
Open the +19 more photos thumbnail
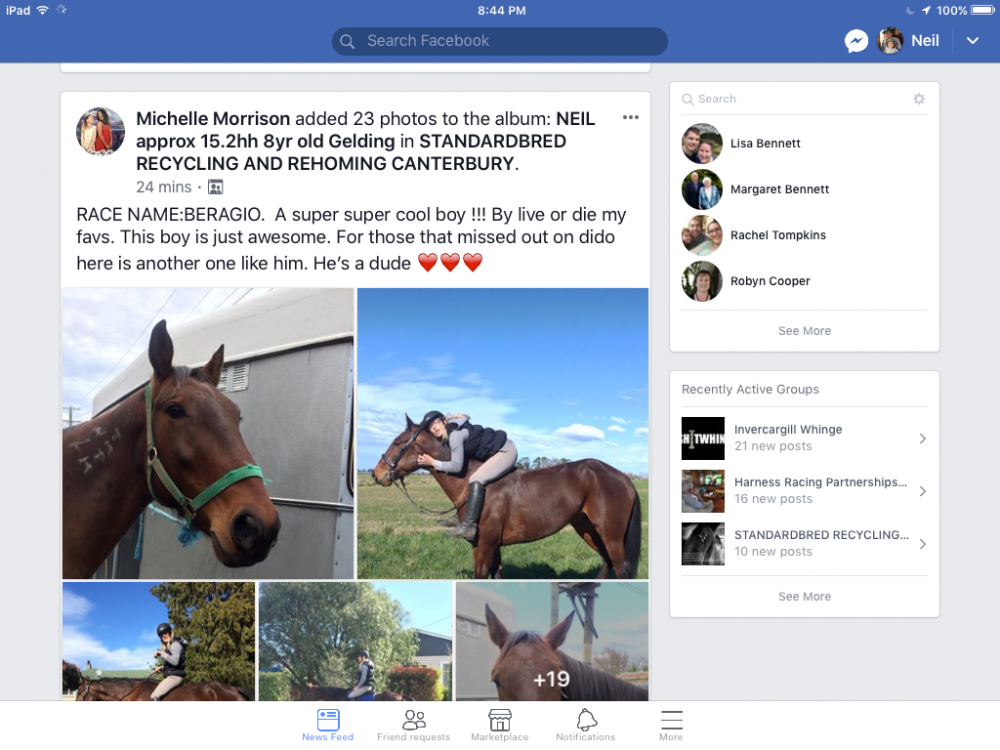(x=552, y=641)
